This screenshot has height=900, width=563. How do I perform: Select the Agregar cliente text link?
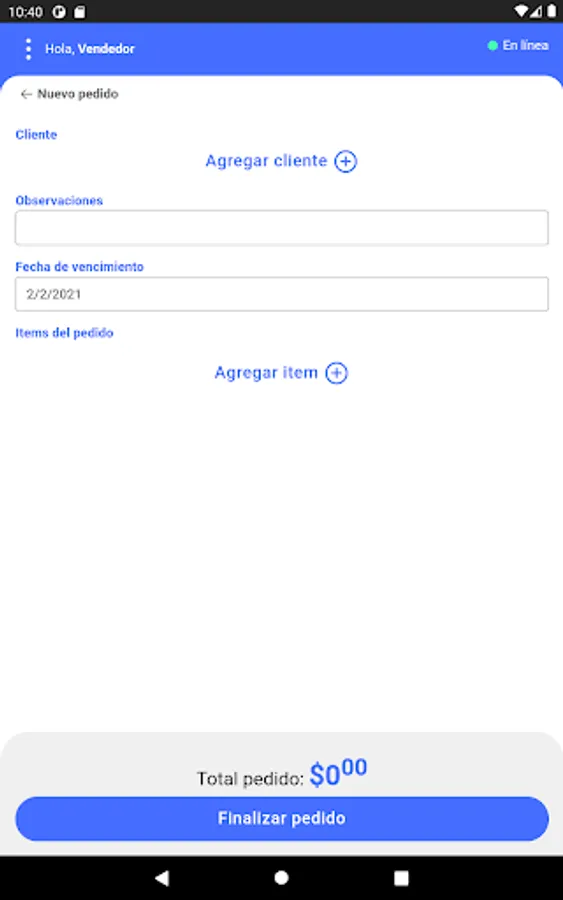266,161
